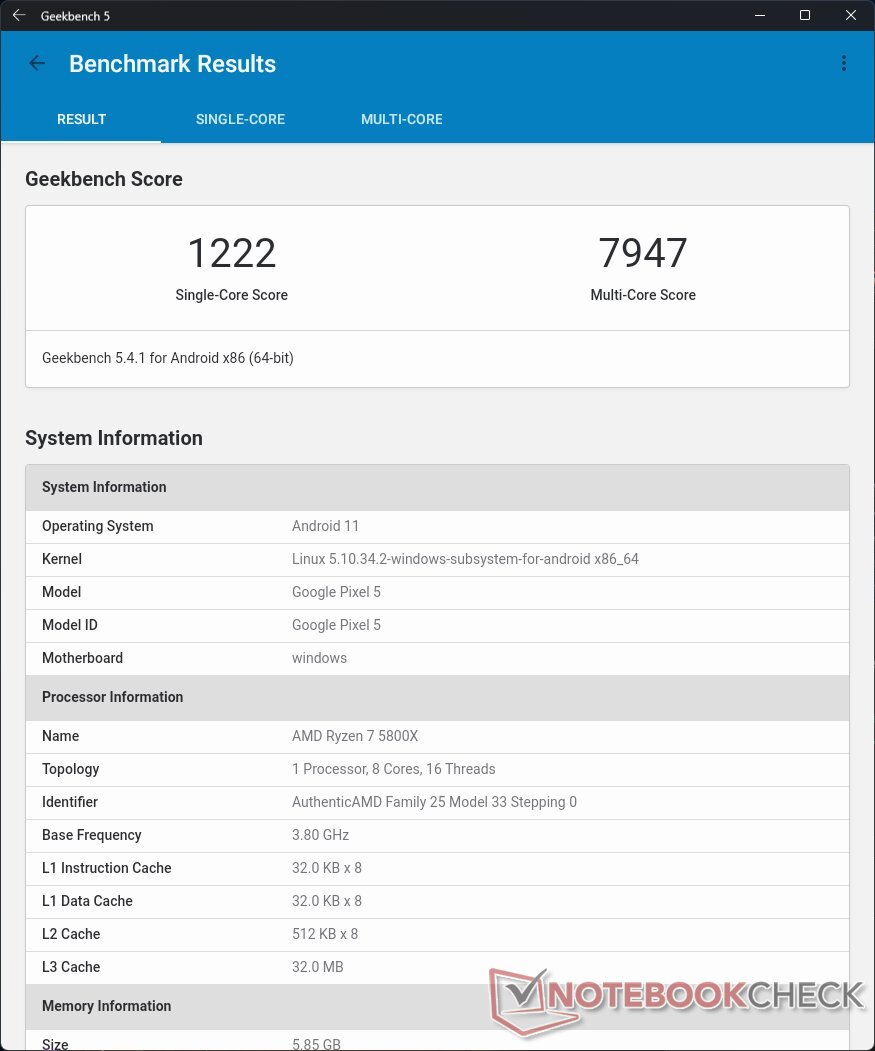Click the Processor Information header
Image resolution: width=875 pixels, height=1051 pixels.
pyautogui.click(x=437, y=697)
